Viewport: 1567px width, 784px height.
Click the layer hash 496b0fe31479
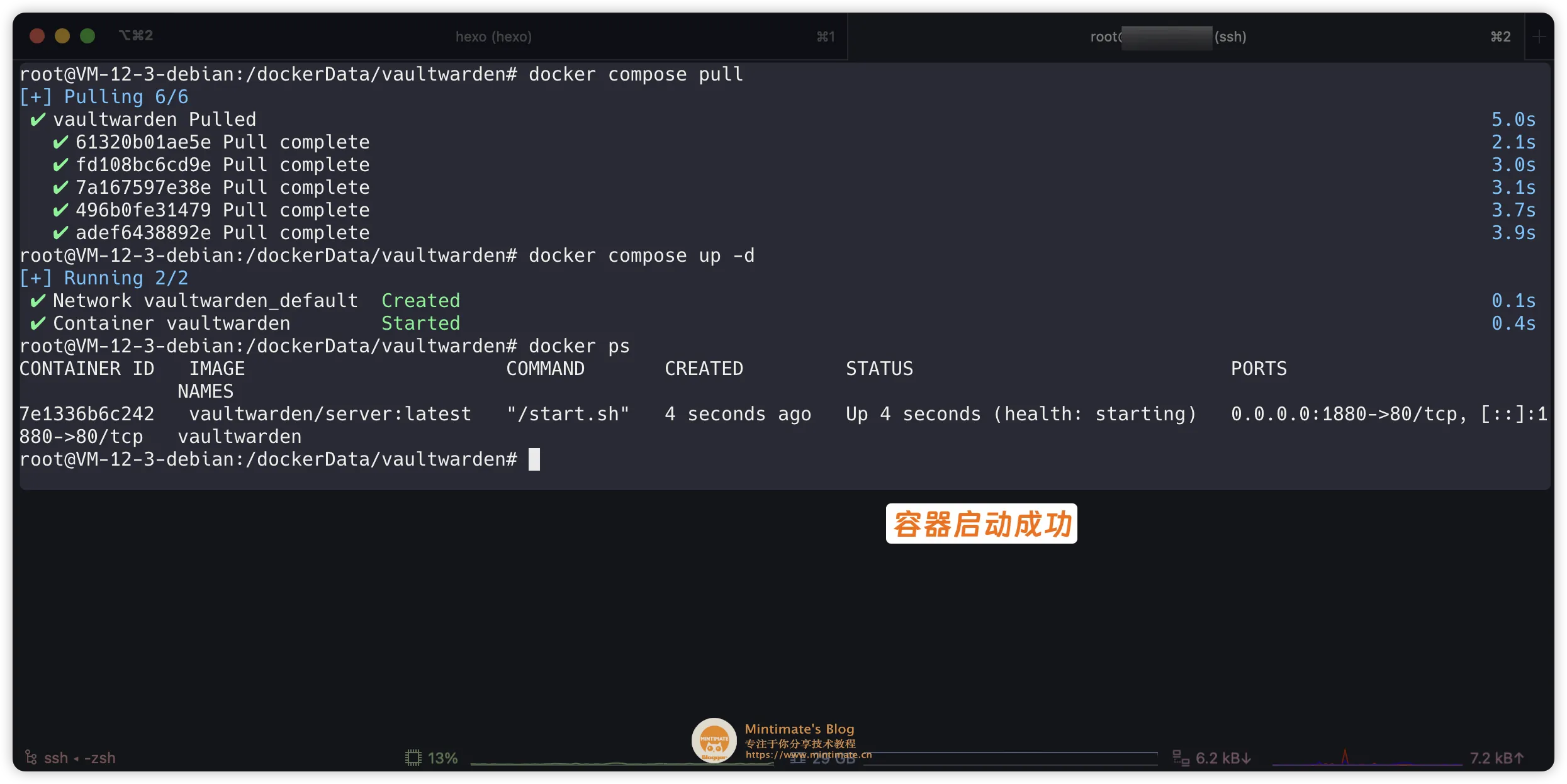[143, 210]
